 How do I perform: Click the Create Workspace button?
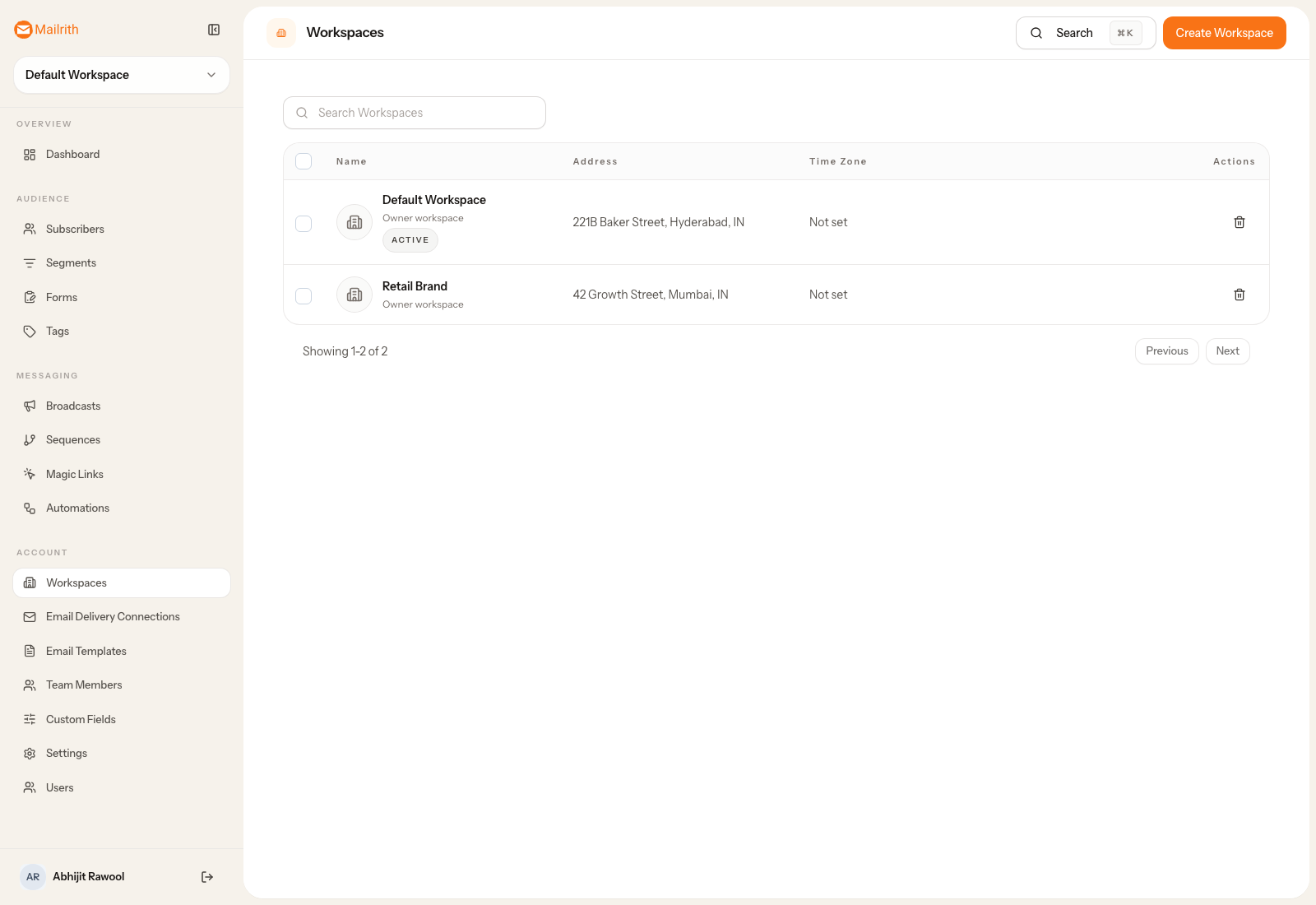pyautogui.click(x=1224, y=33)
